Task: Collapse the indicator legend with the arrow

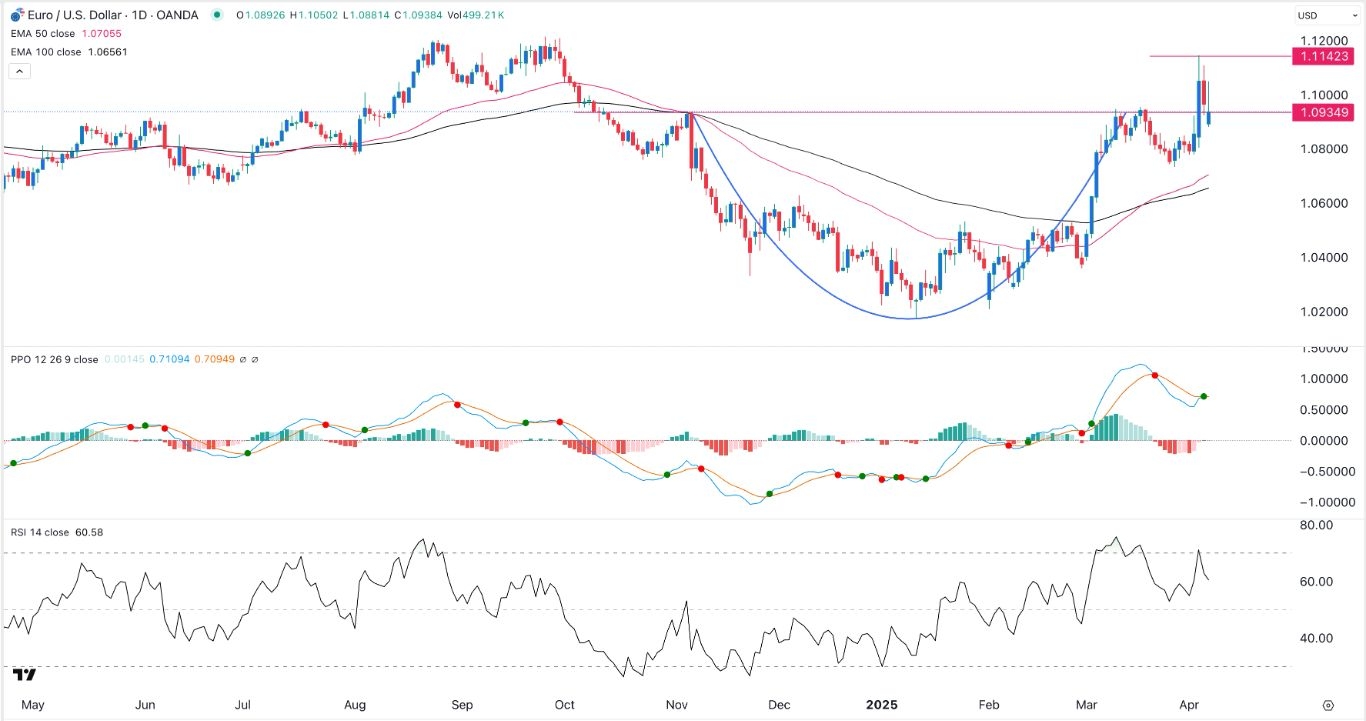Action: tap(17, 72)
